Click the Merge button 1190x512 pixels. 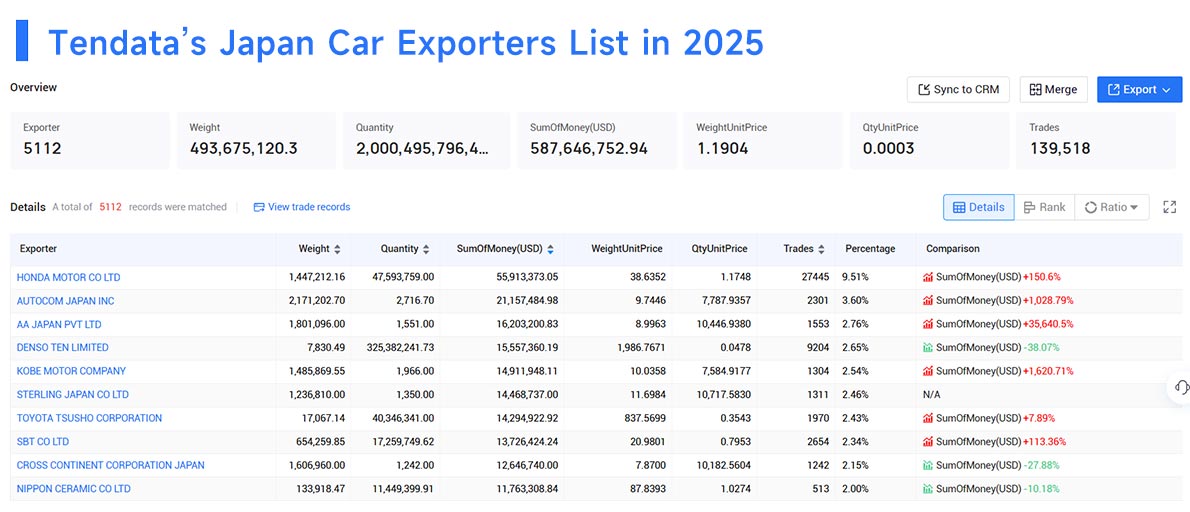coord(1053,90)
